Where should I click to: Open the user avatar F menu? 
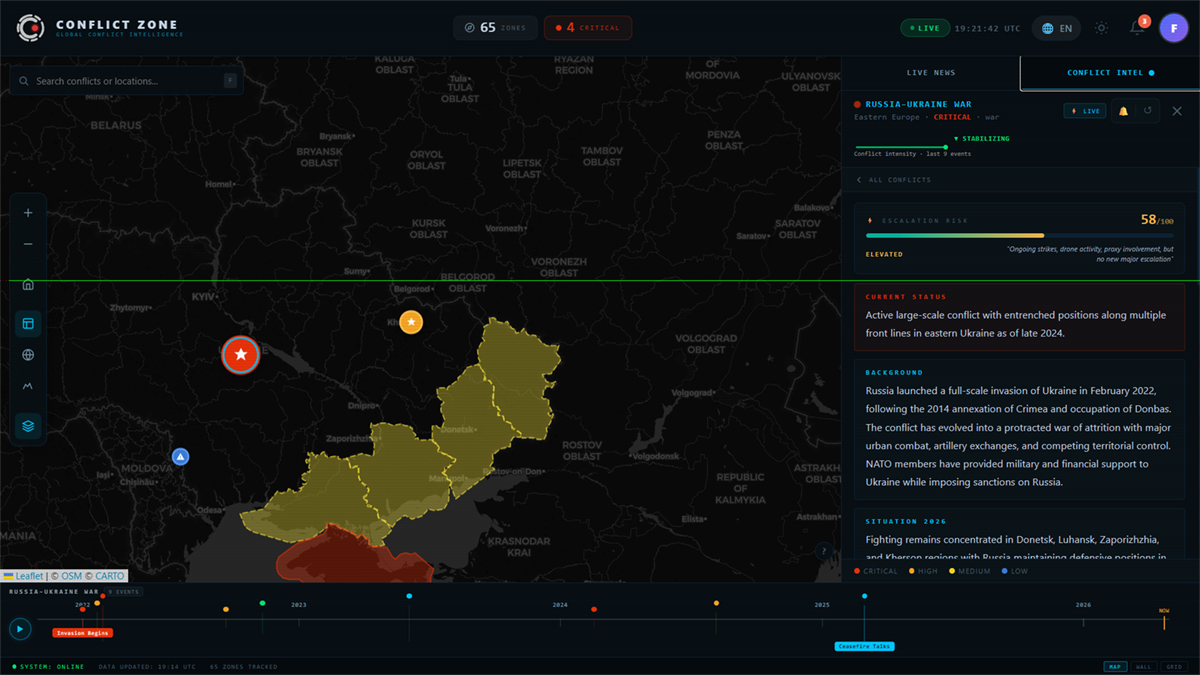[1174, 28]
